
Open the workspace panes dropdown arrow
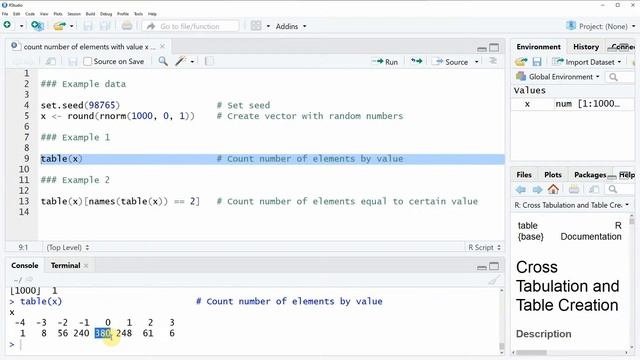point(268,26)
